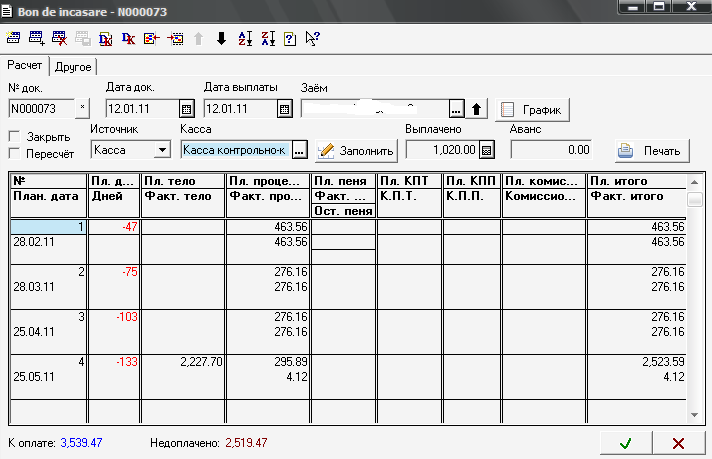Screen dimensions: 712x459
Task: Click the Печать button
Action: (x=651, y=151)
